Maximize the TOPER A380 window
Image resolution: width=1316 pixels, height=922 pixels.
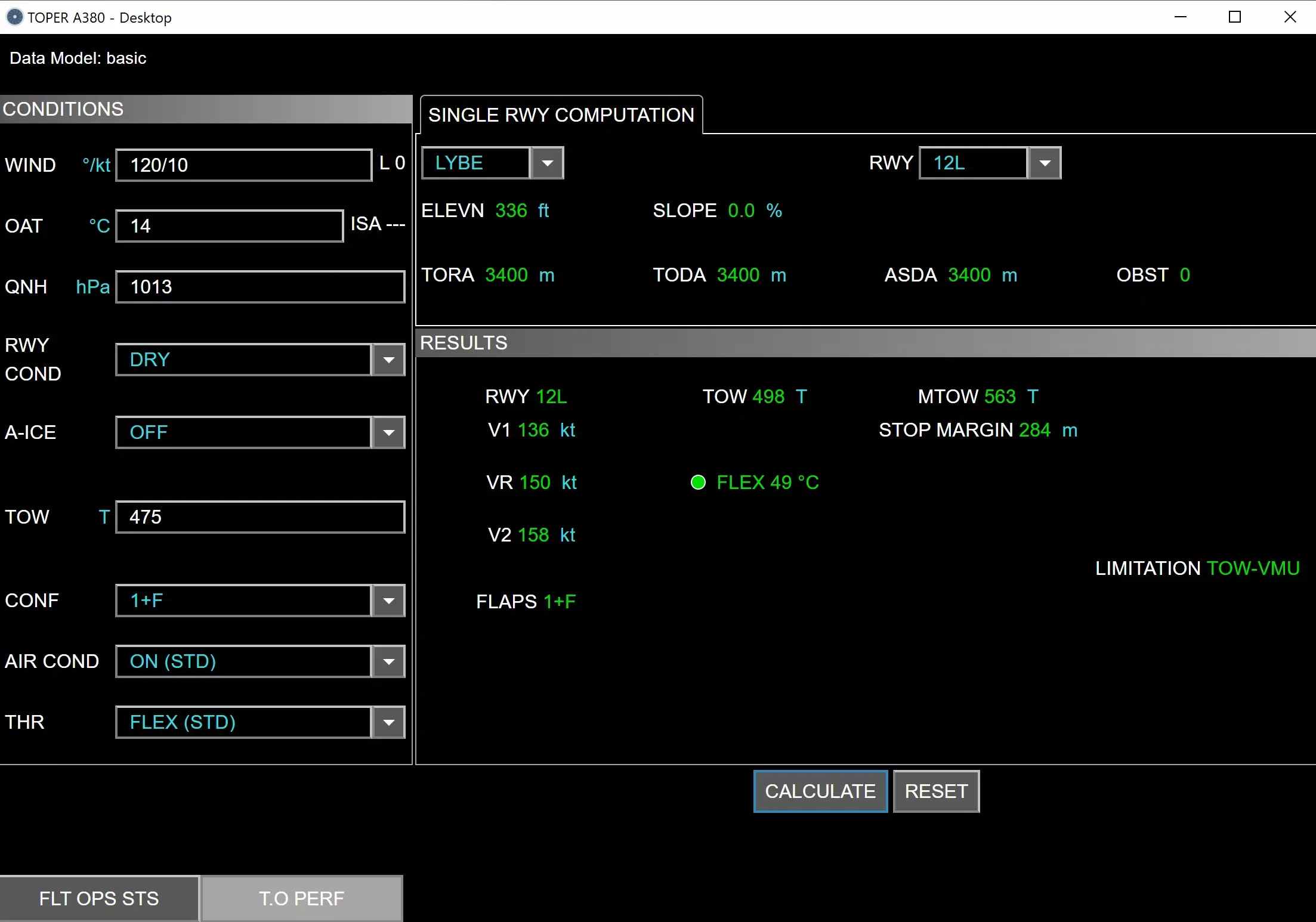click(x=1235, y=17)
